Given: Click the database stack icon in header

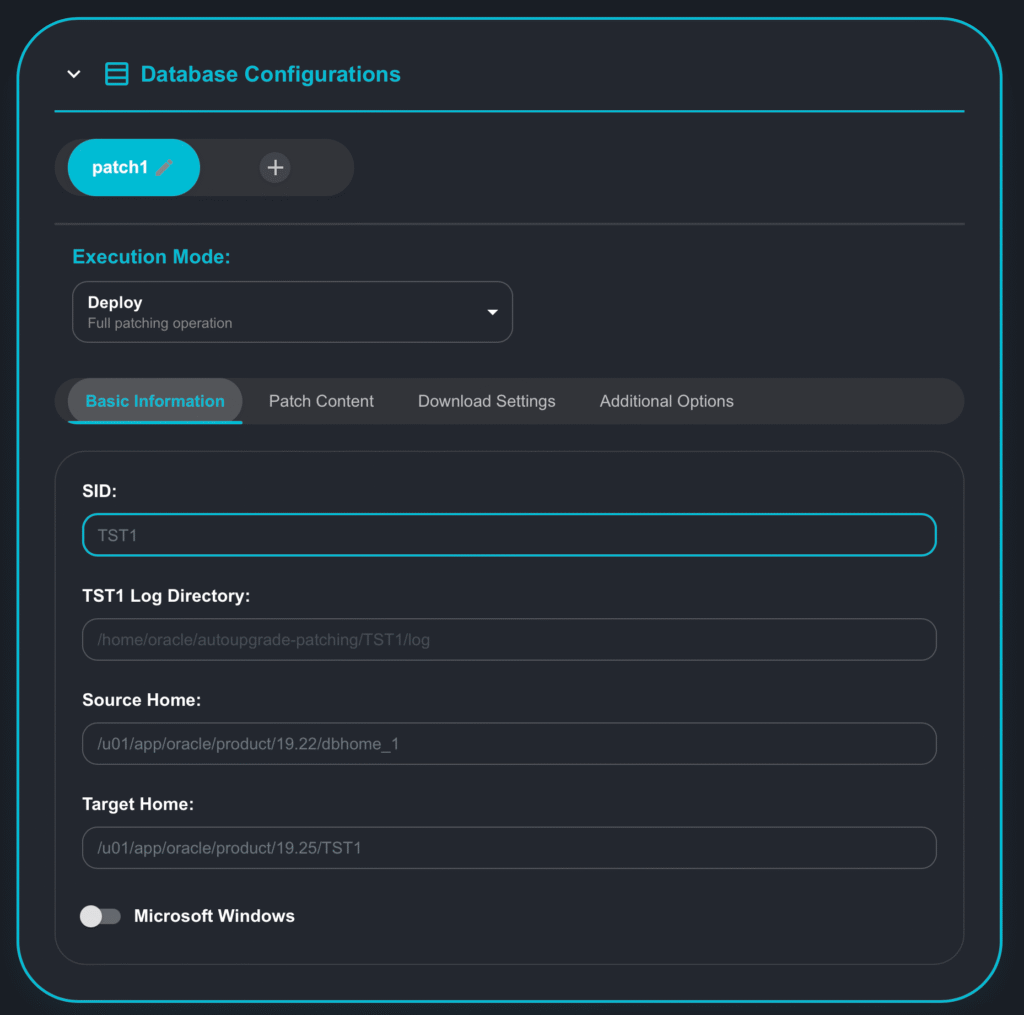Looking at the screenshot, I should coord(117,74).
